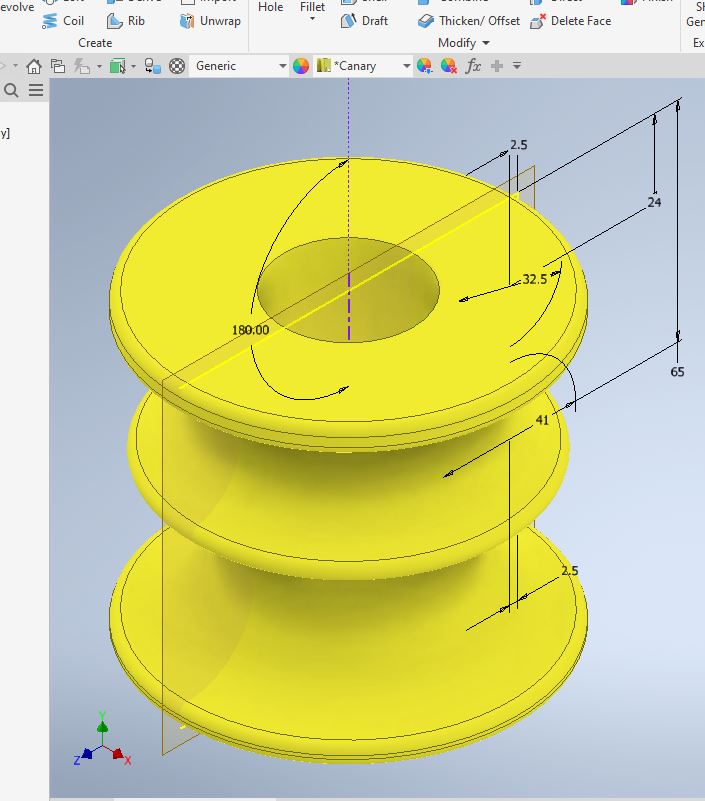Viewport: 705px width, 801px height.
Task: Select the Rib tool
Action: (x=125, y=21)
